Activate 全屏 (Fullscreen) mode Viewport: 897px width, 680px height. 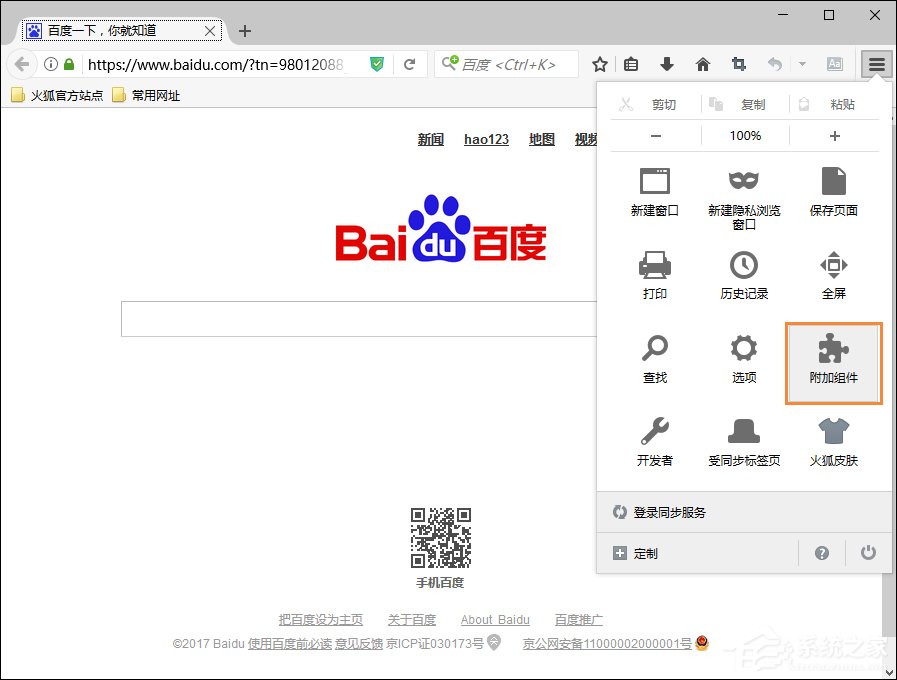coord(834,270)
